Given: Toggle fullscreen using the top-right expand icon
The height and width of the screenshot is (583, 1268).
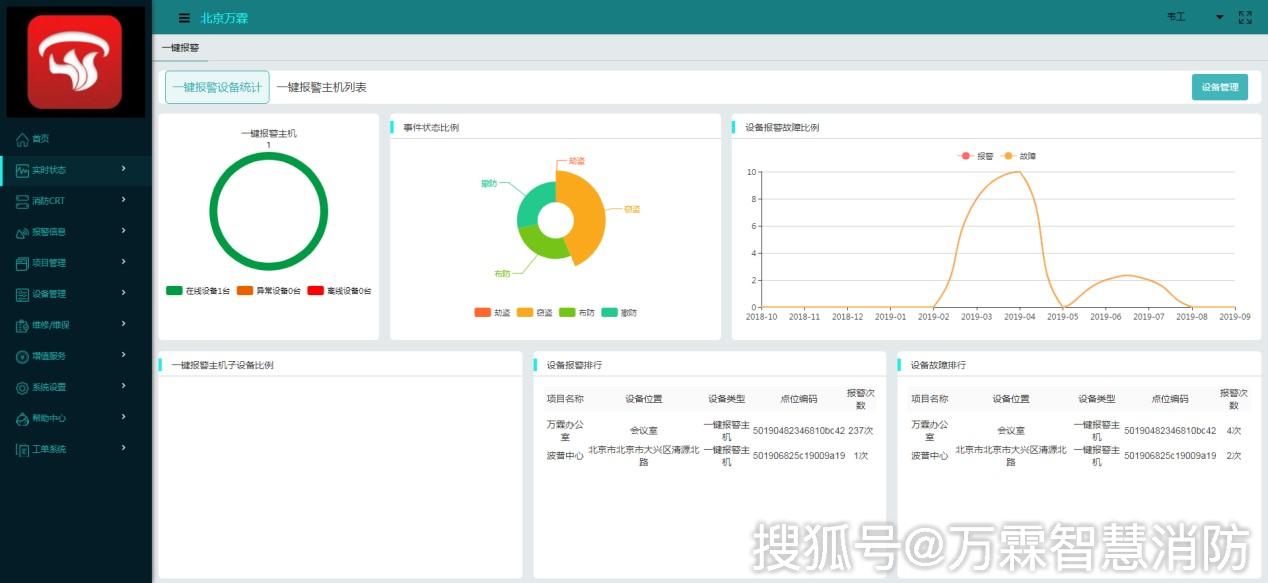Looking at the screenshot, I should click(x=1245, y=17).
